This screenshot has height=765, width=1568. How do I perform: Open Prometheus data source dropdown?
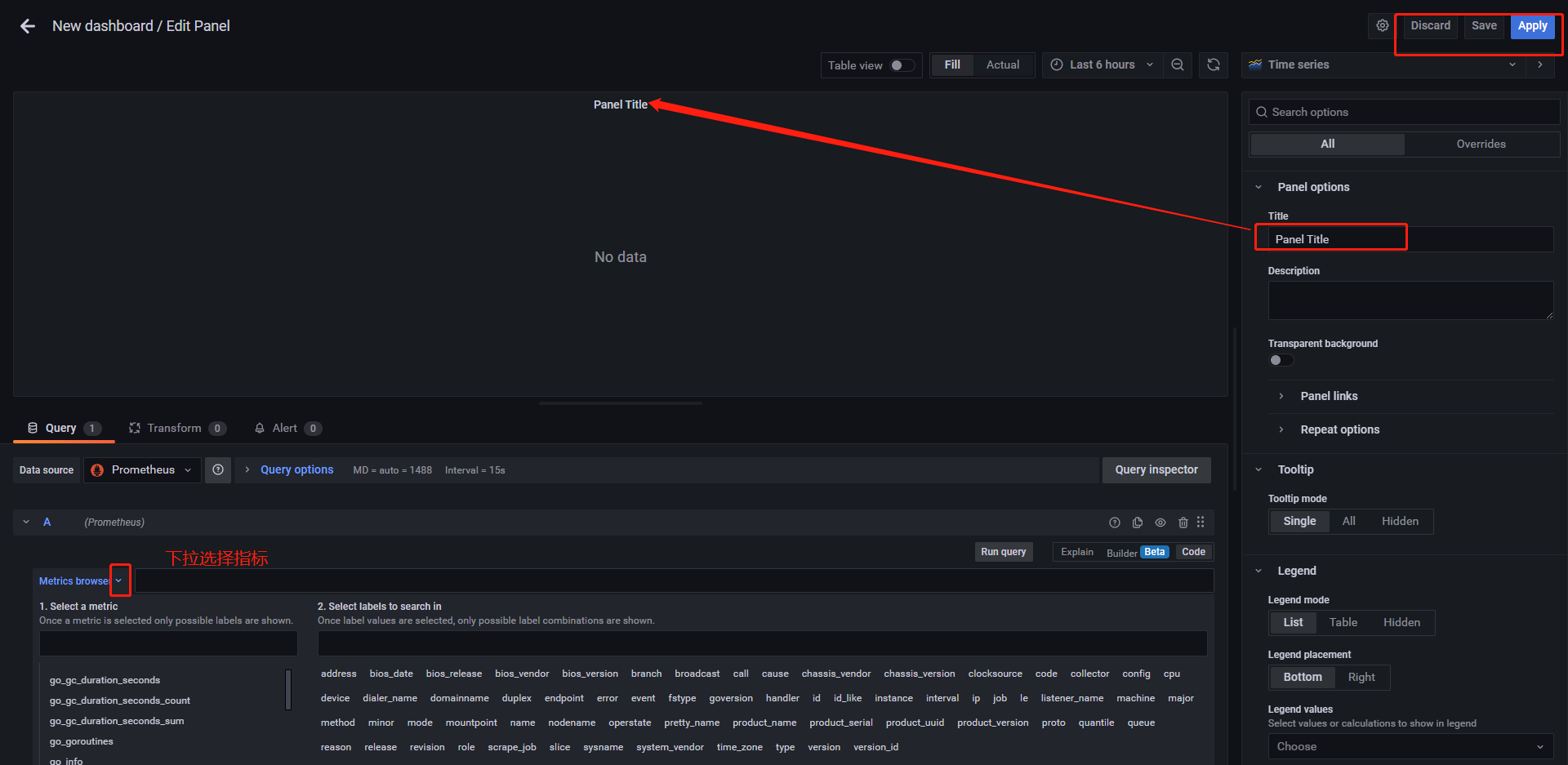coord(143,469)
